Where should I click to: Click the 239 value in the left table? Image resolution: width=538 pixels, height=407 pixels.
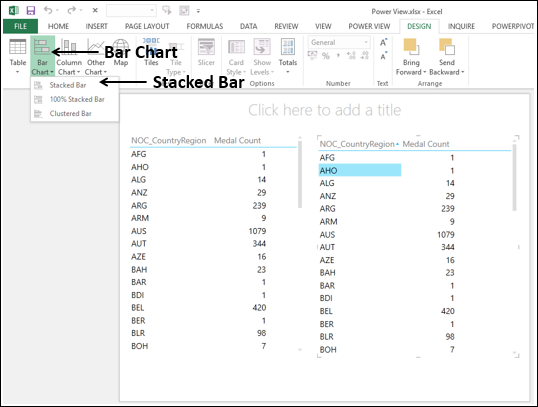coord(259,206)
